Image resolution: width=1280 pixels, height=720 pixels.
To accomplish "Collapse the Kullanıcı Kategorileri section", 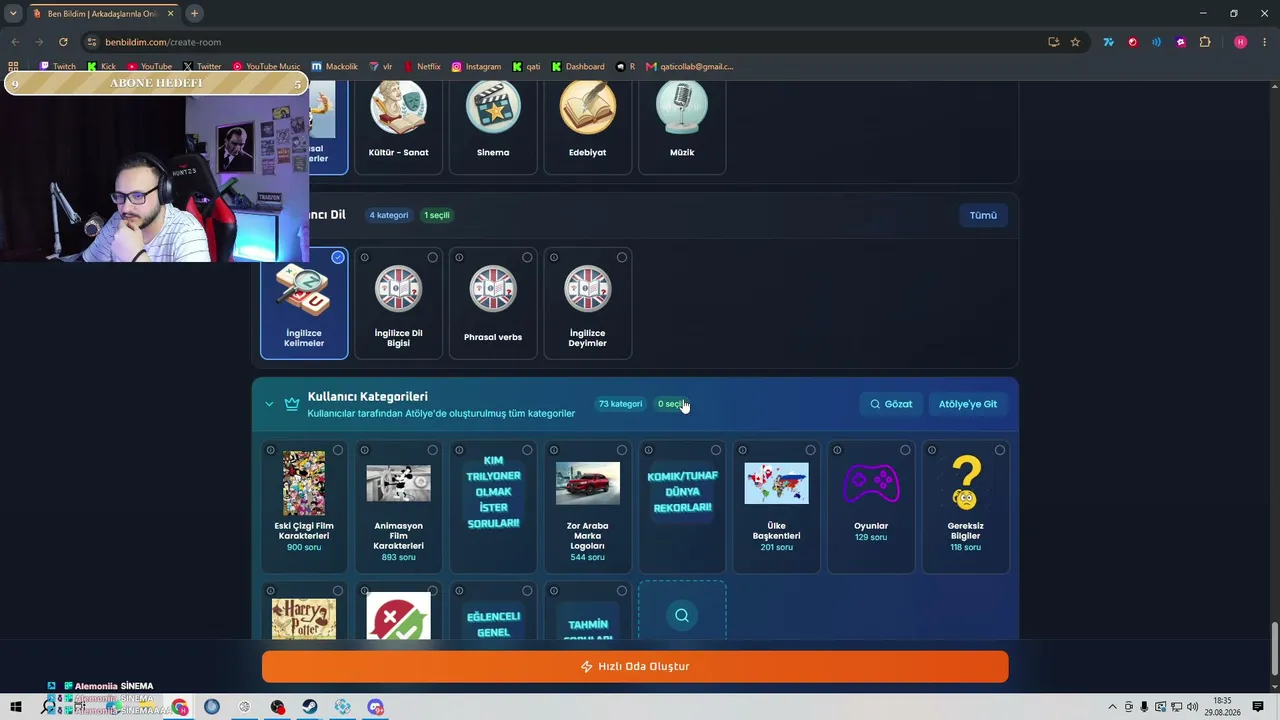I will [269, 404].
